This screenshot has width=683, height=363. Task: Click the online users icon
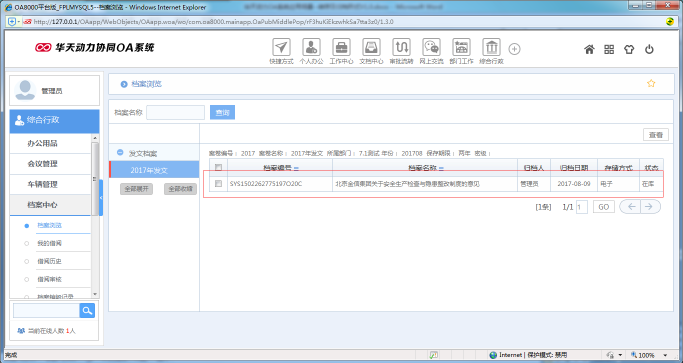click(x=20, y=331)
